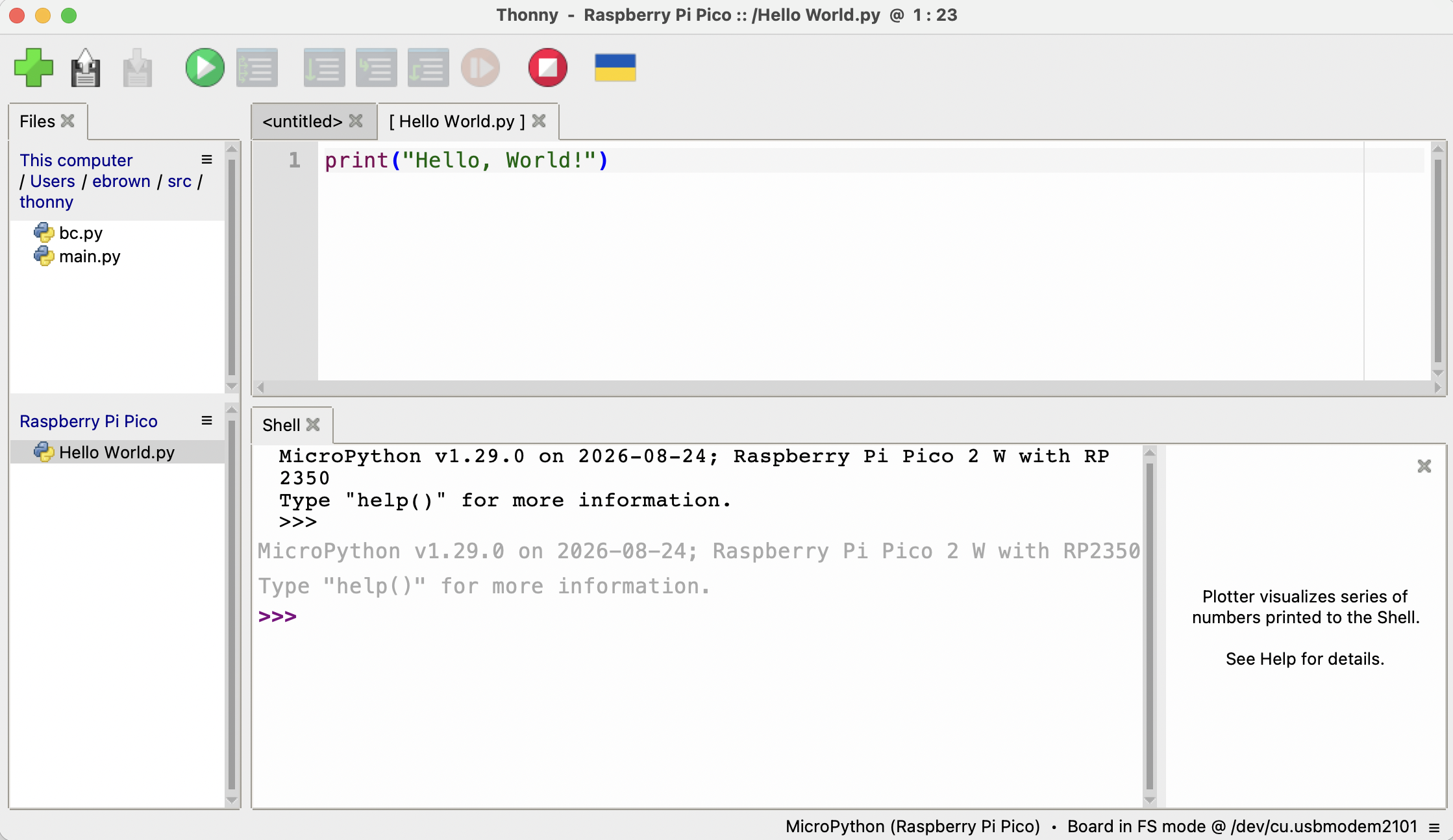Click the Shell prompt input line
The width and height of the screenshot is (1453, 840).
[699, 616]
